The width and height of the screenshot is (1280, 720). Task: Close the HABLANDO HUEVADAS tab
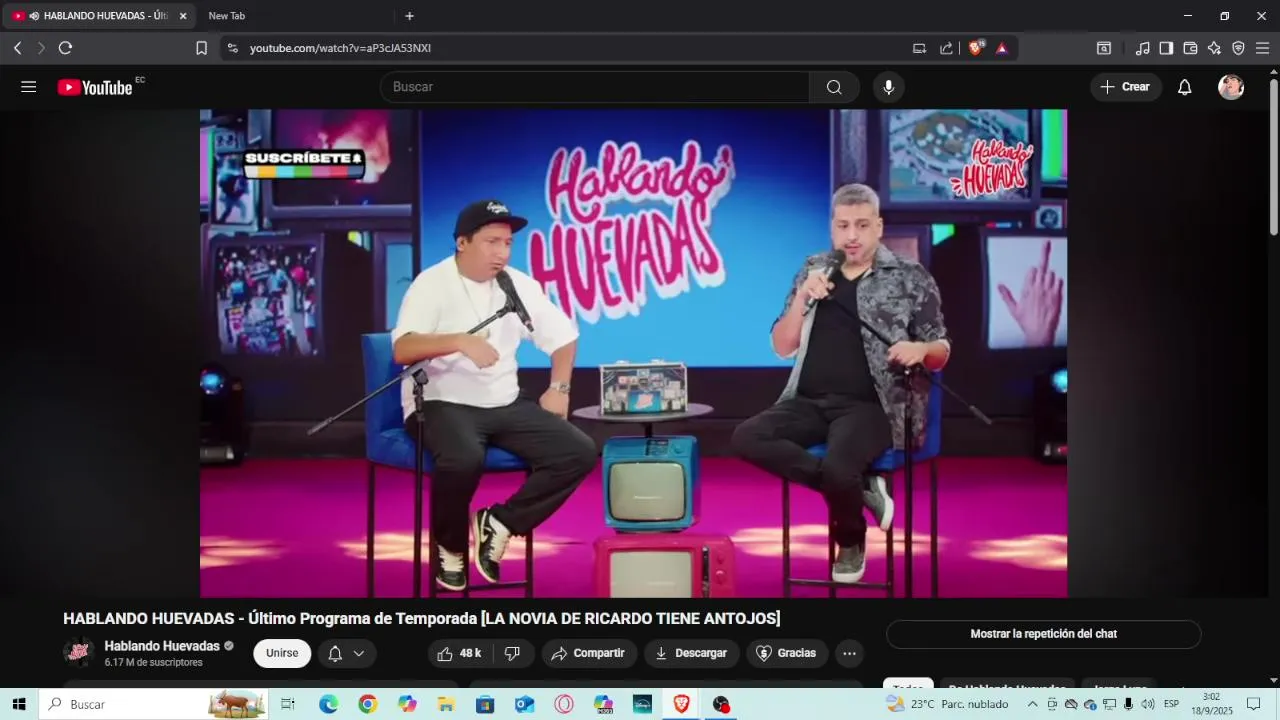[183, 16]
